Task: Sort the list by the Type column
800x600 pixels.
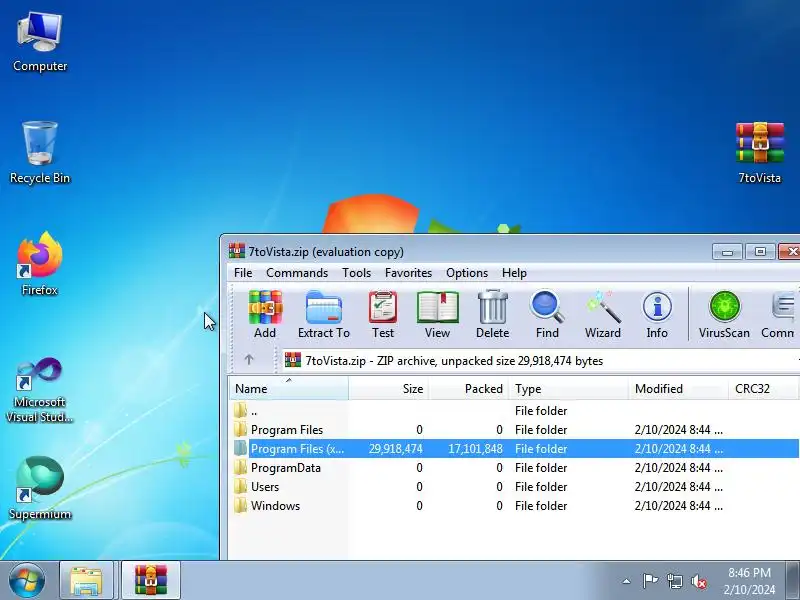Action: tap(569, 388)
